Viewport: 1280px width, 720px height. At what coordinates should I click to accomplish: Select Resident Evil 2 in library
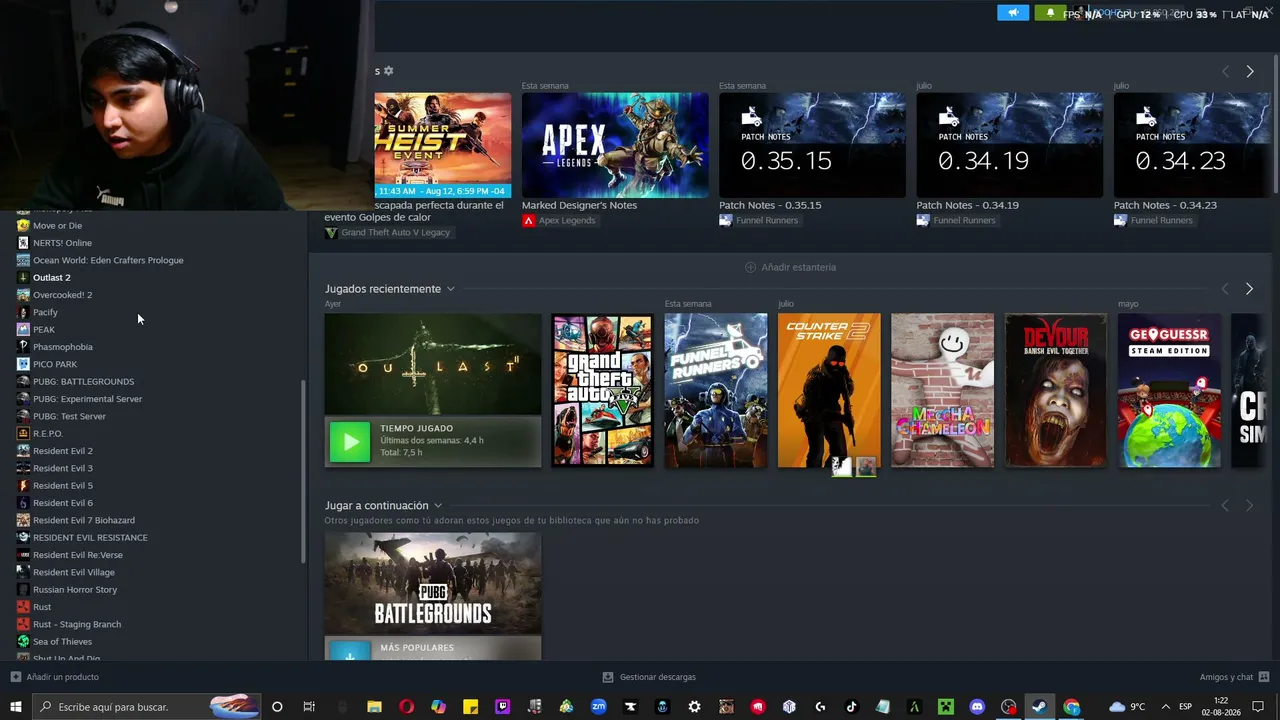tap(62, 451)
